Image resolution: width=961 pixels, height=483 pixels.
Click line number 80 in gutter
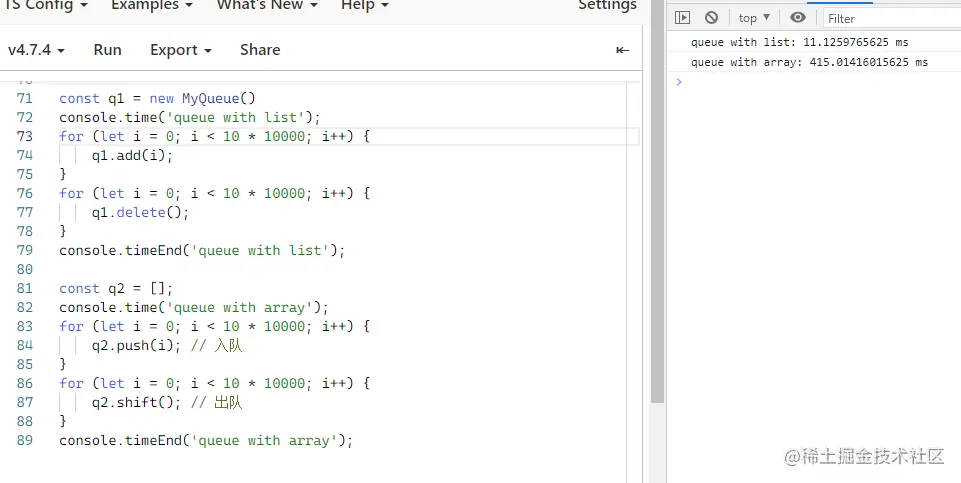pos(25,269)
